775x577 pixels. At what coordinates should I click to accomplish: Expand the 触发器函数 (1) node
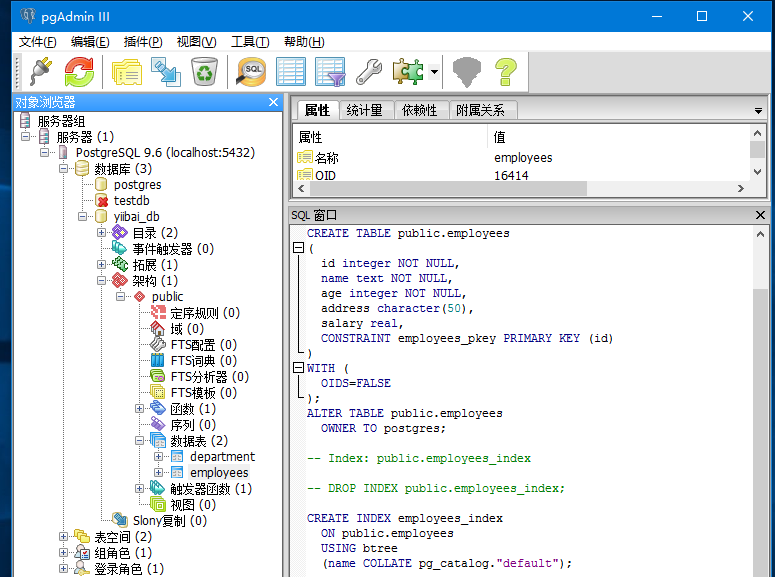click(139, 488)
